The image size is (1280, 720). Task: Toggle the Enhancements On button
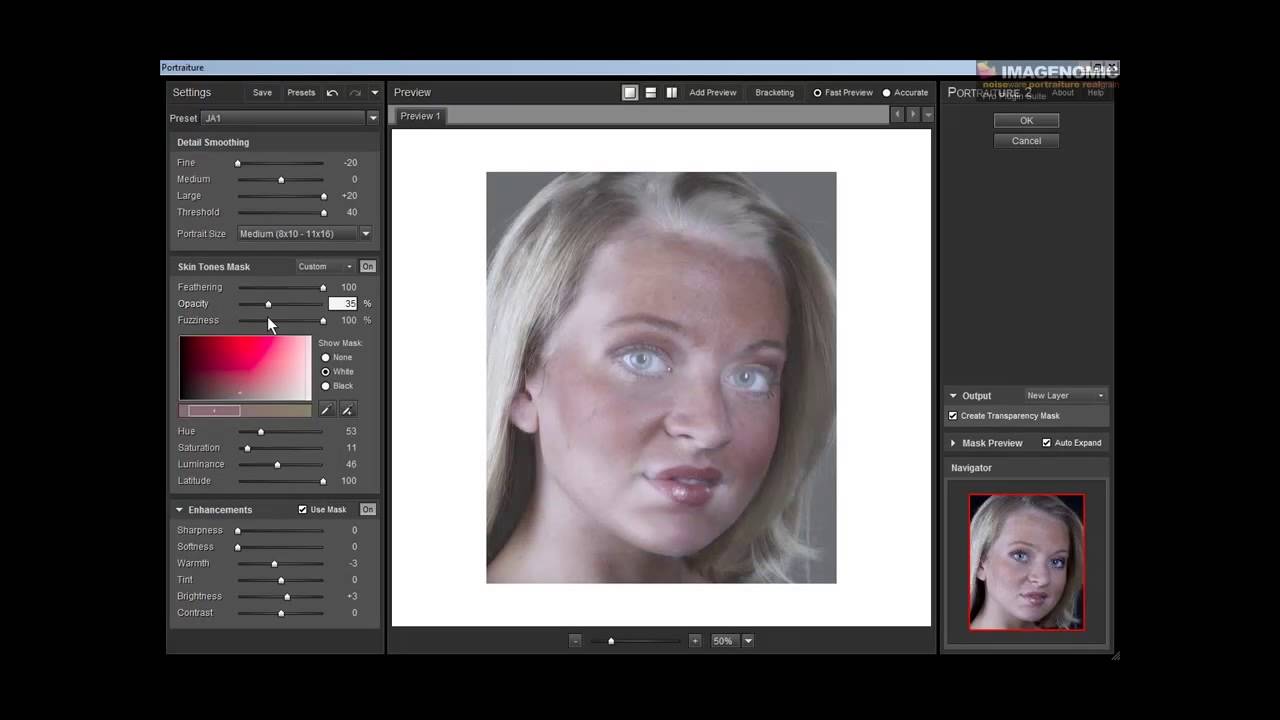click(368, 510)
